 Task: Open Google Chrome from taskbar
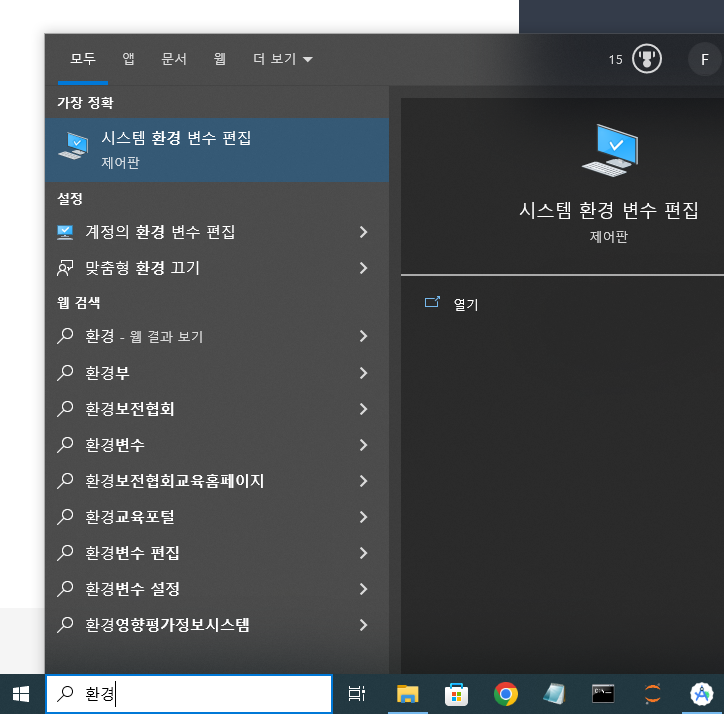pyautogui.click(x=506, y=694)
